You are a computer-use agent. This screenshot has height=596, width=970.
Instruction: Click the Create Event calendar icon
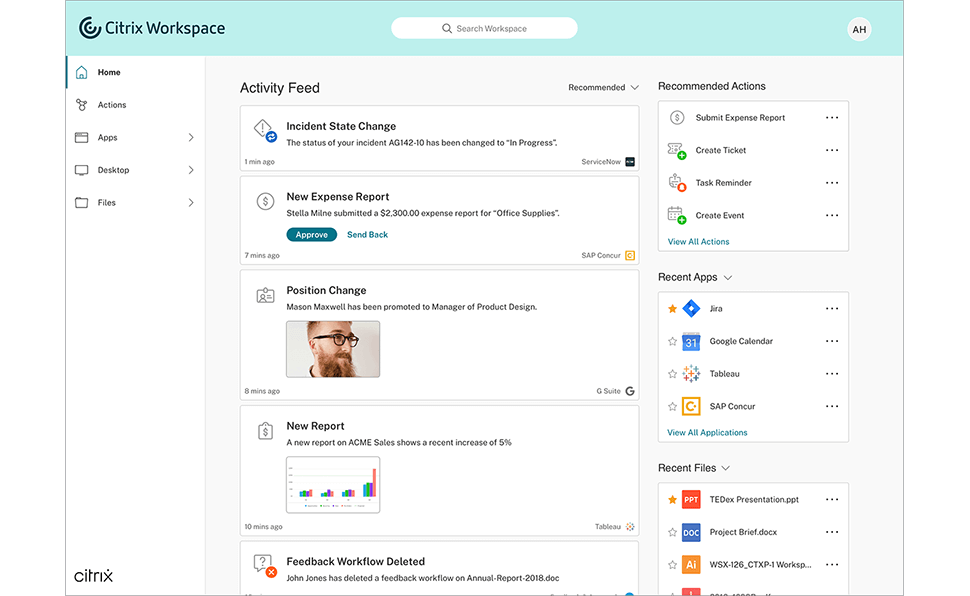tap(677, 216)
